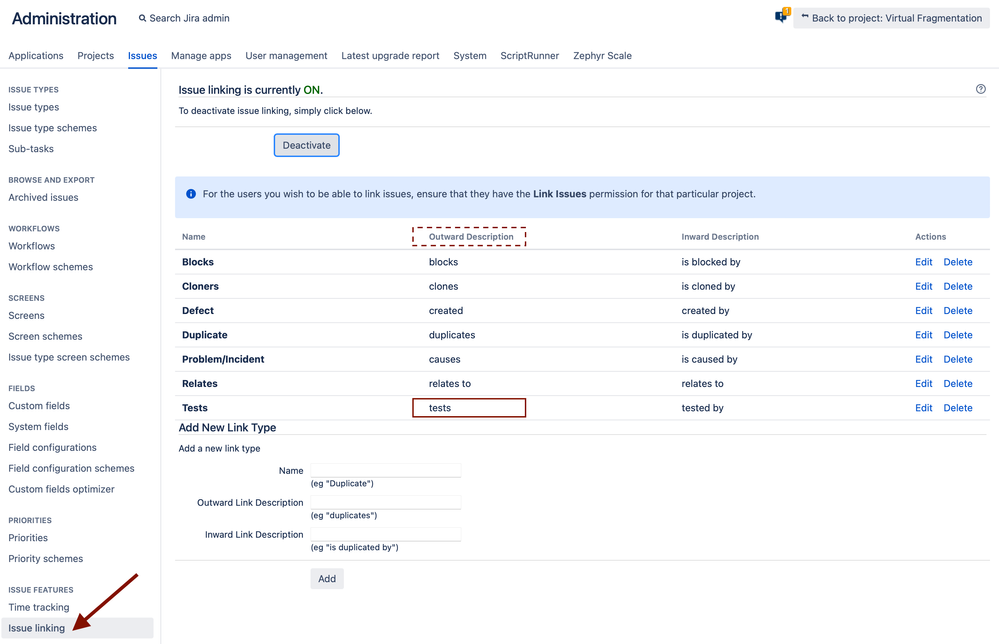Click the 'tests' outward description cell
The width and height of the screenshot is (999, 644).
440,408
